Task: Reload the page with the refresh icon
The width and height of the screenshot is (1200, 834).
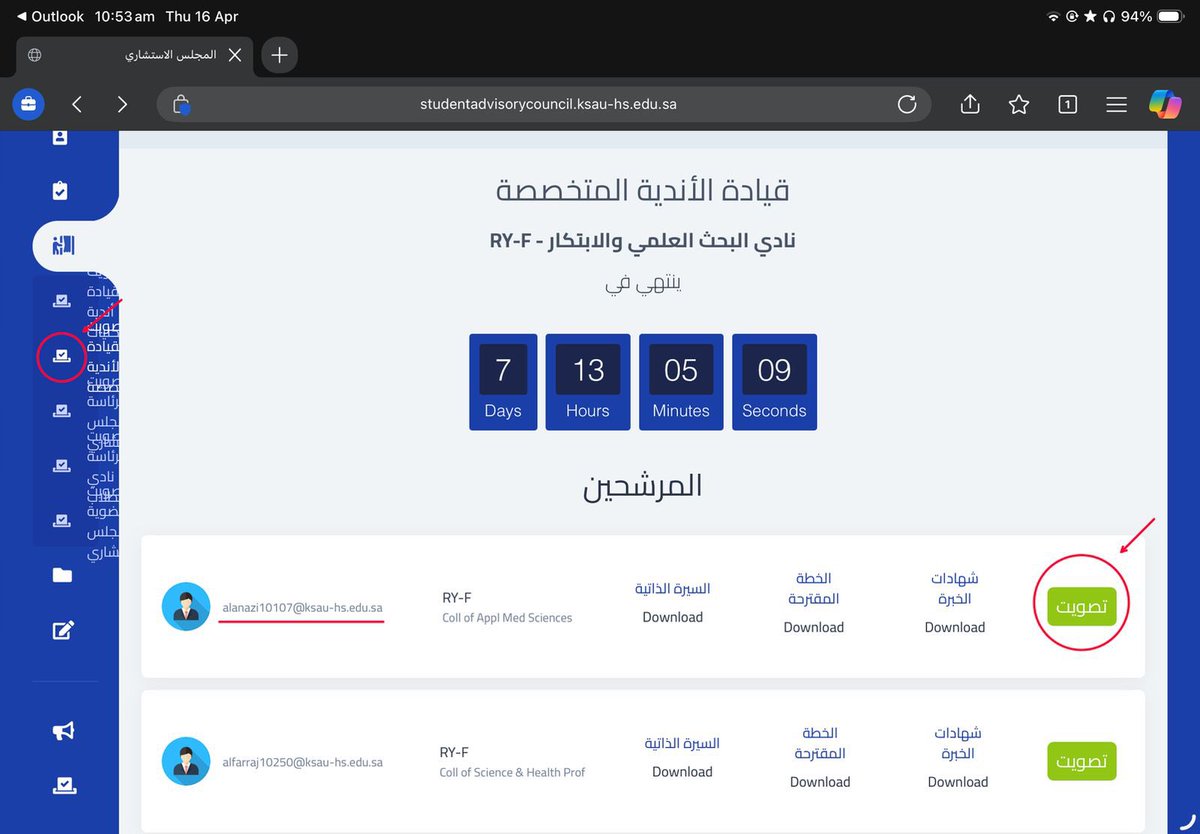Action: point(907,104)
